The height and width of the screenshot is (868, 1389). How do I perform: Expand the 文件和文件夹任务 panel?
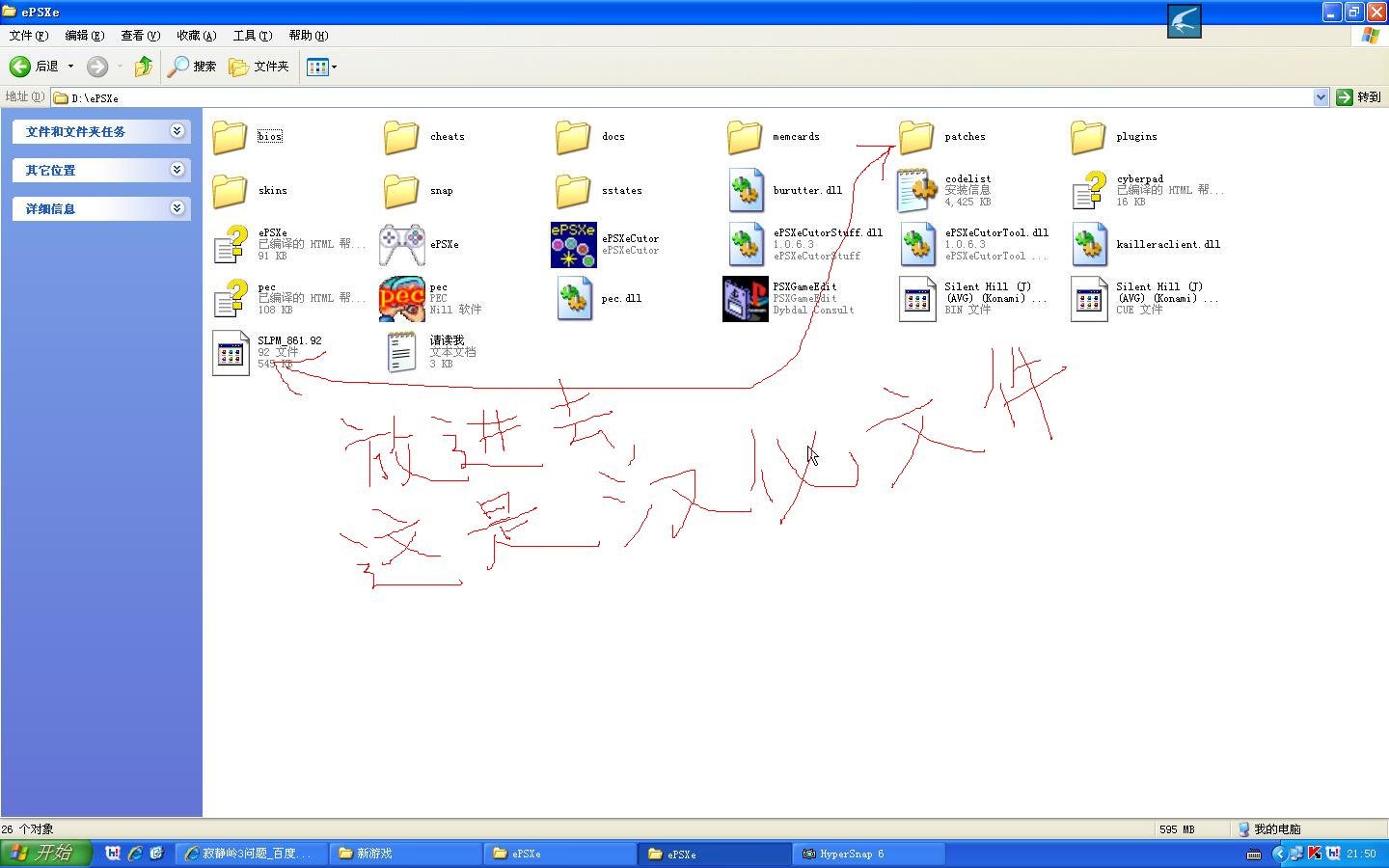[177, 131]
